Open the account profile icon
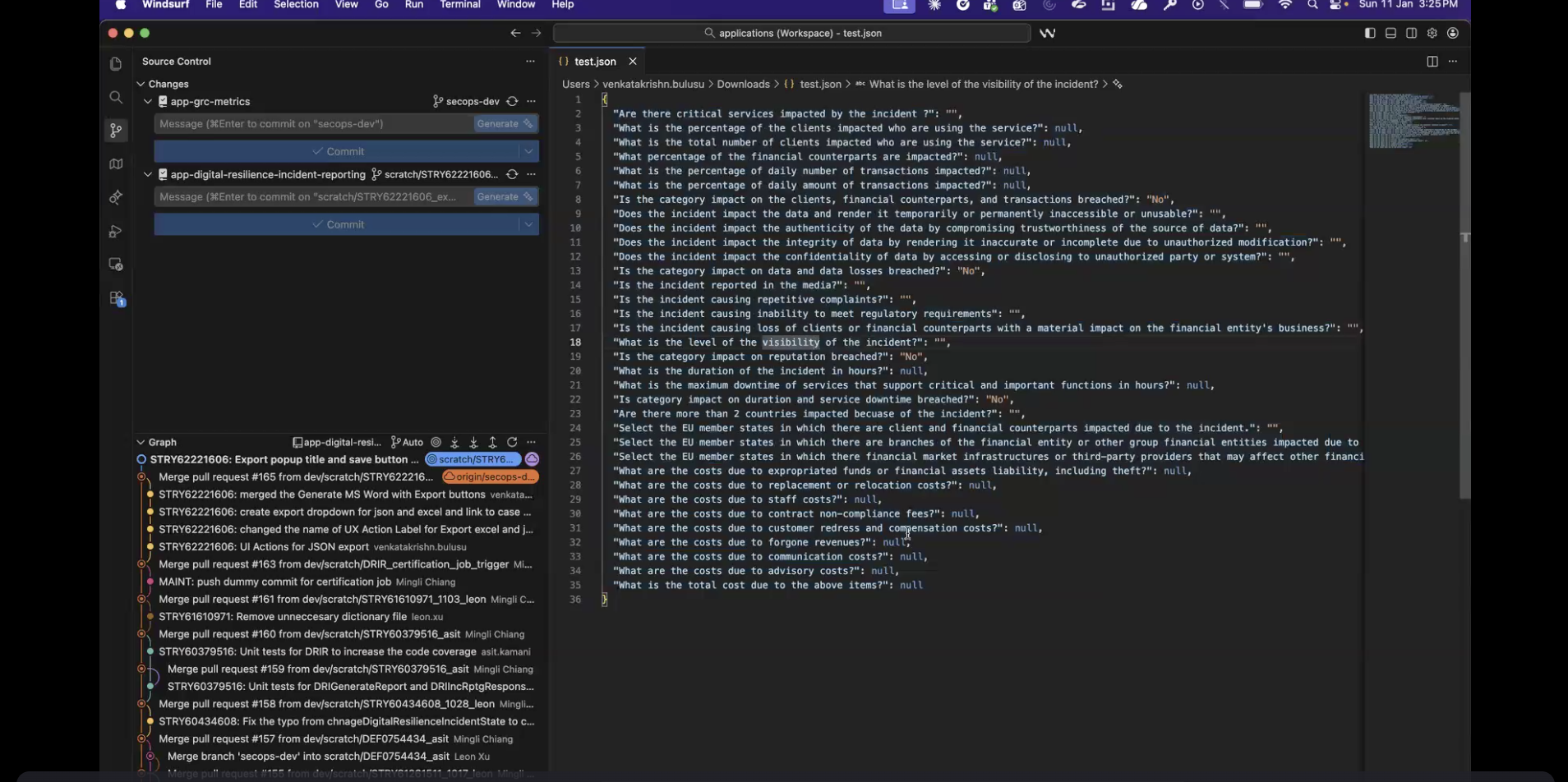Viewport: 1568px width, 782px height. (x=1453, y=33)
